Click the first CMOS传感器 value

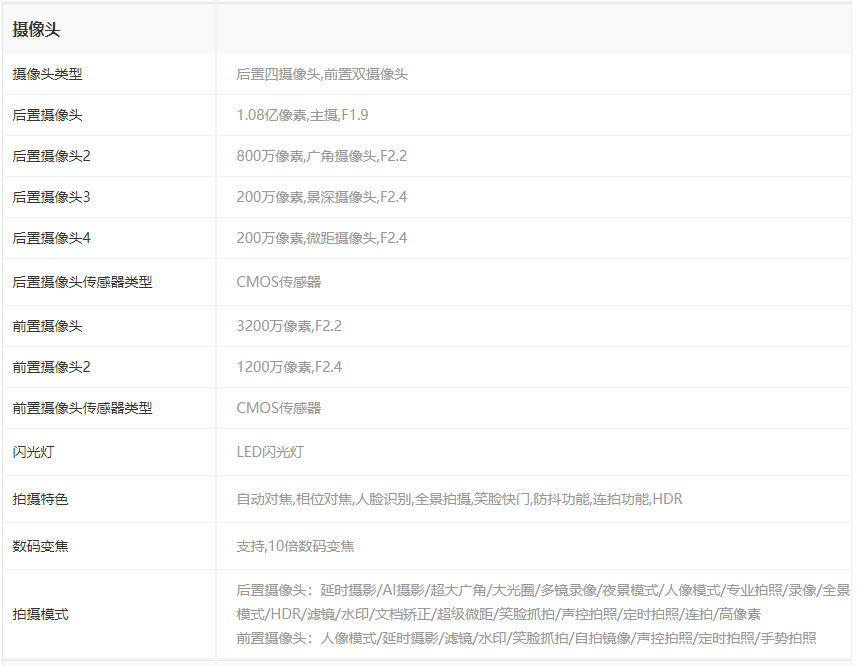tap(269, 280)
